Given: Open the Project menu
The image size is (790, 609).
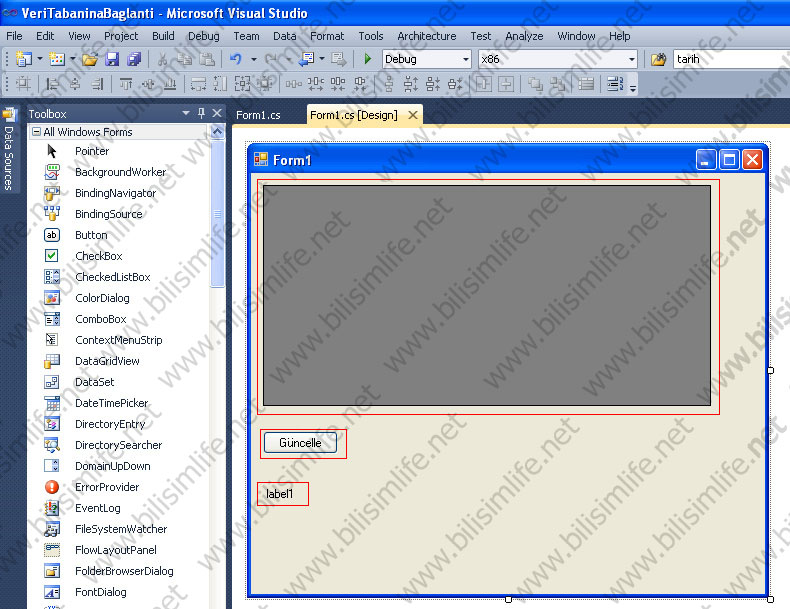Looking at the screenshot, I should tap(121, 36).
